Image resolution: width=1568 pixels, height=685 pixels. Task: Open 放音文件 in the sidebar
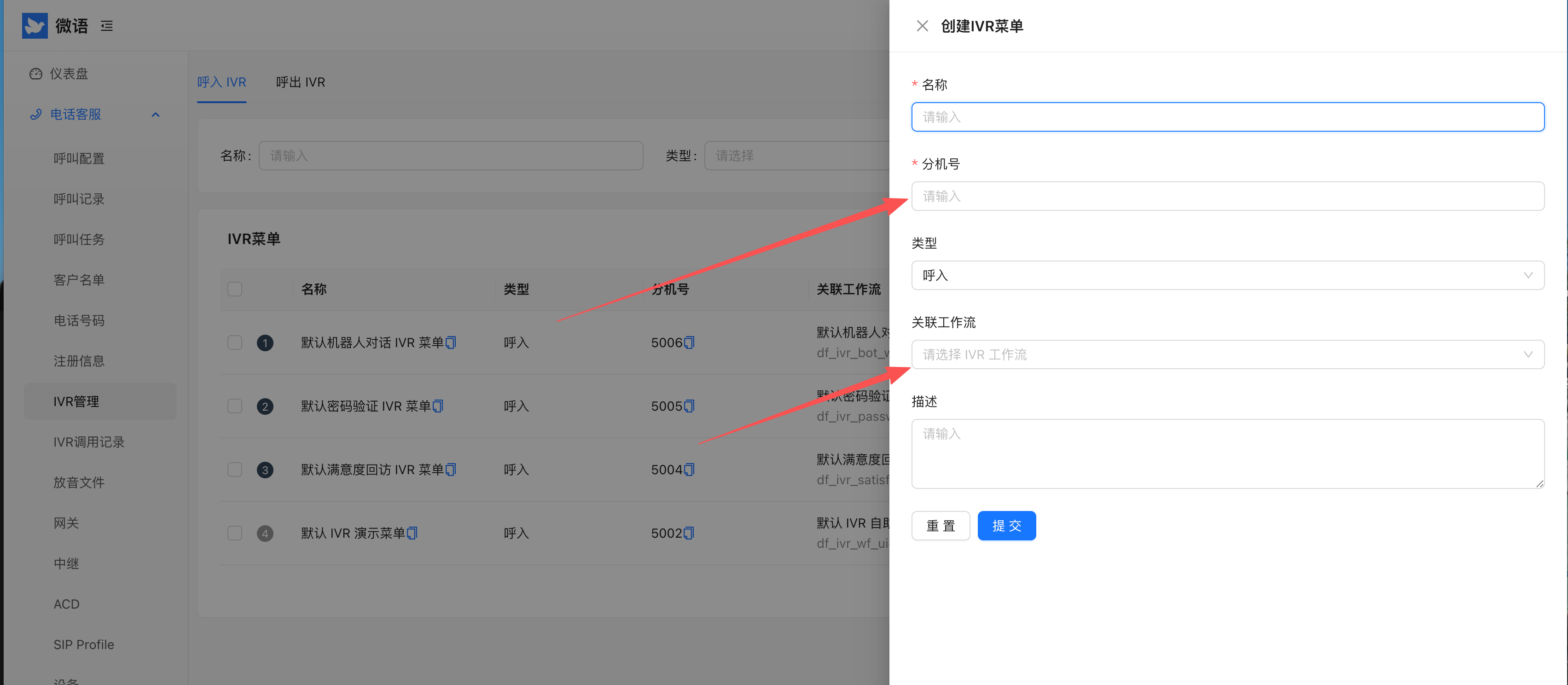point(79,482)
